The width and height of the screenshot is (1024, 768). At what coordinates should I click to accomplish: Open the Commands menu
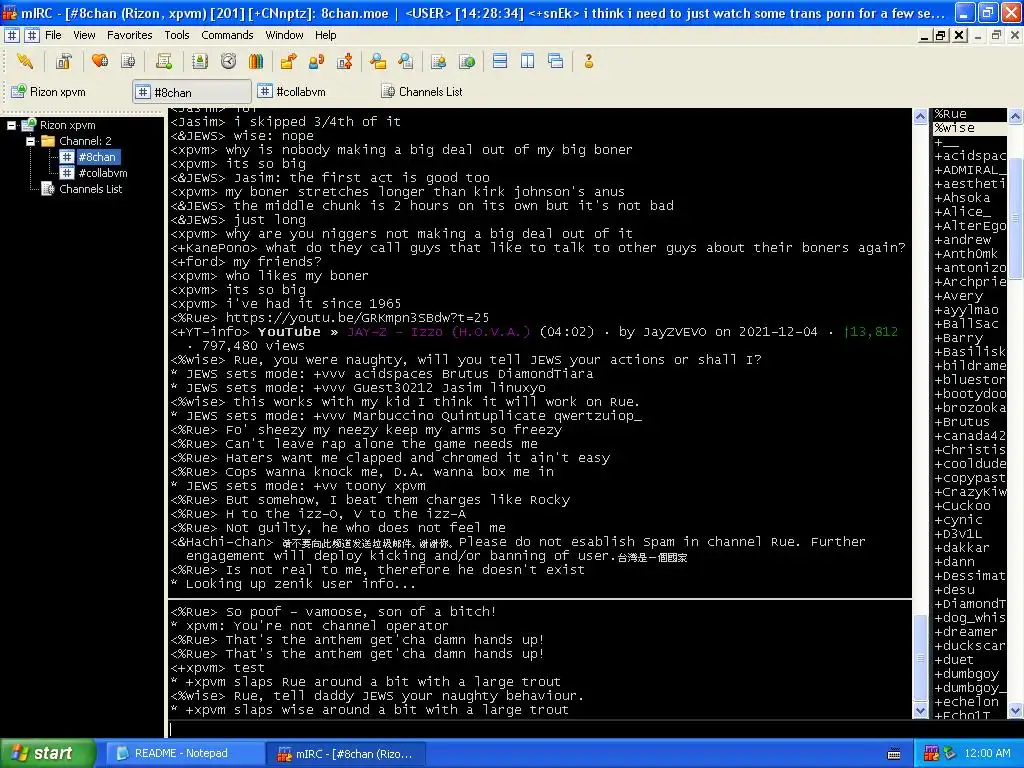pyautogui.click(x=227, y=35)
